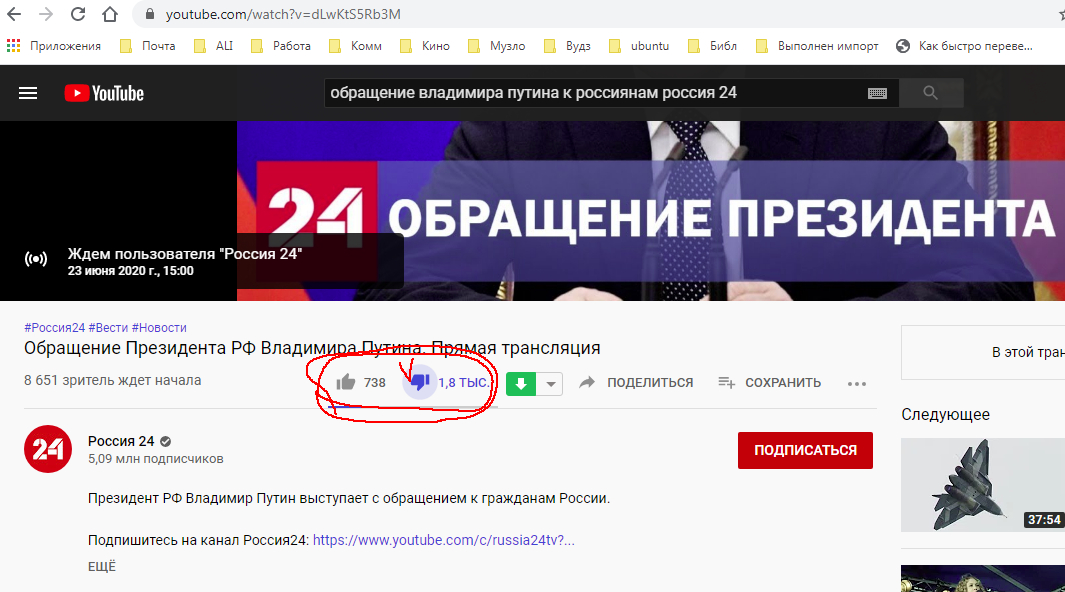
Task: Click the live broadcast indicator icon
Action: (36, 259)
